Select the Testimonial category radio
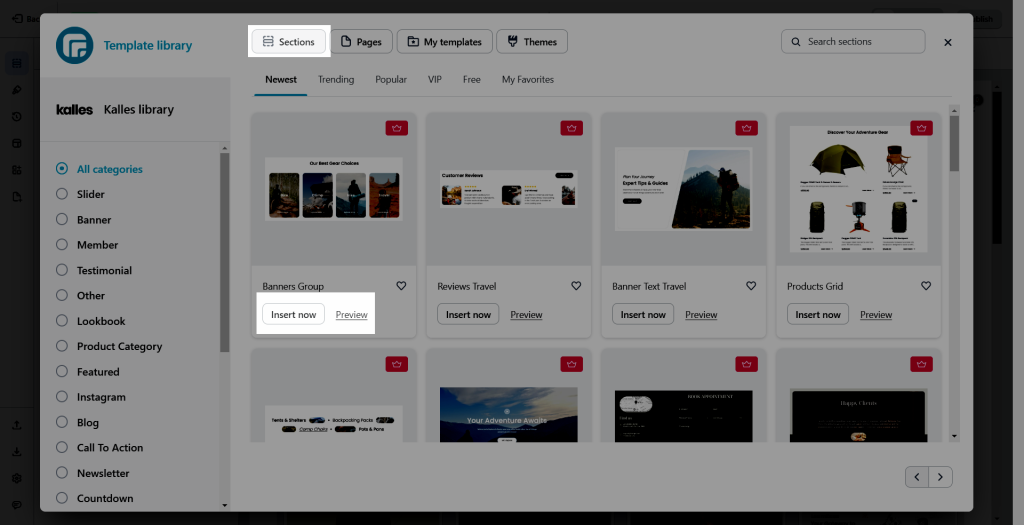This screenshot has width=1024, height=525. [62, 270]
